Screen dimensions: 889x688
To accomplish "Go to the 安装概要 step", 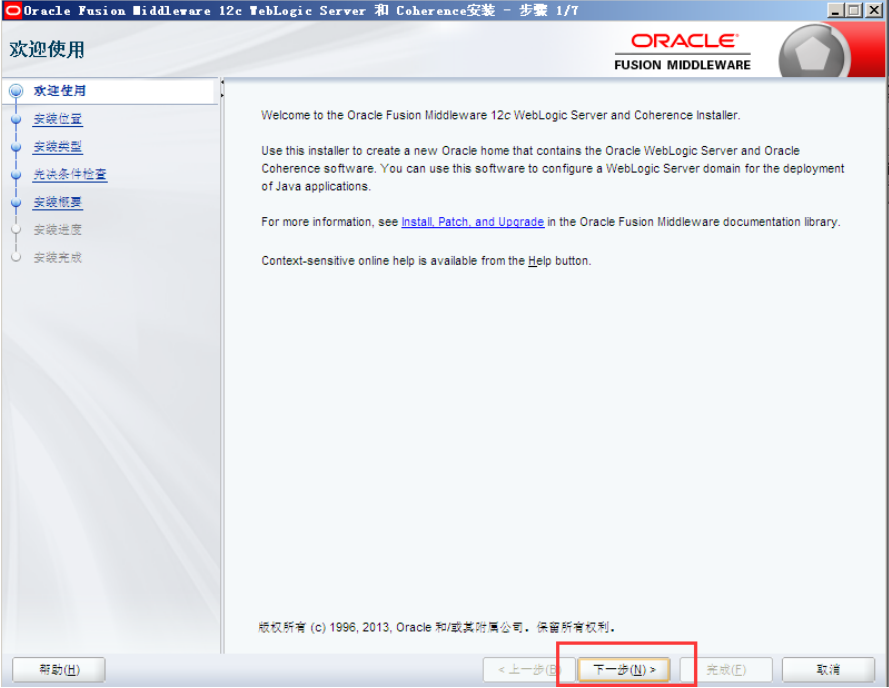I will click(x=58, y=202).
